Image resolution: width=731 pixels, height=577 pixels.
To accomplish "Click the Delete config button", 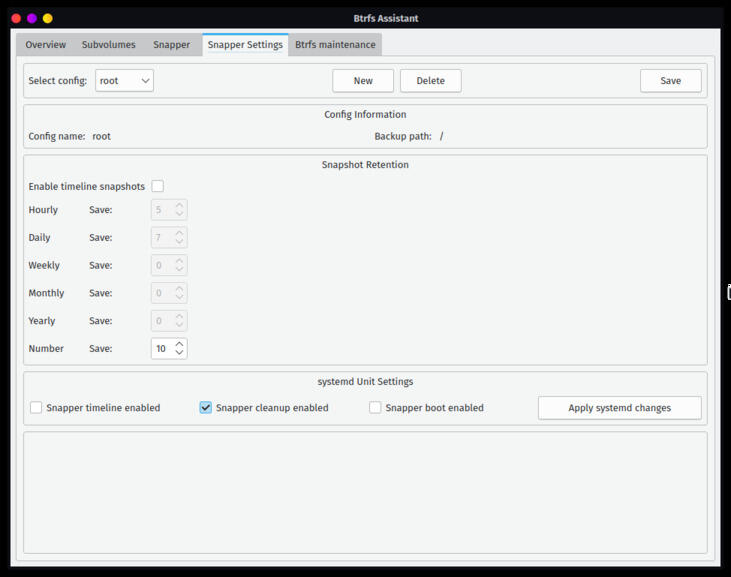I will pos(430,81).
